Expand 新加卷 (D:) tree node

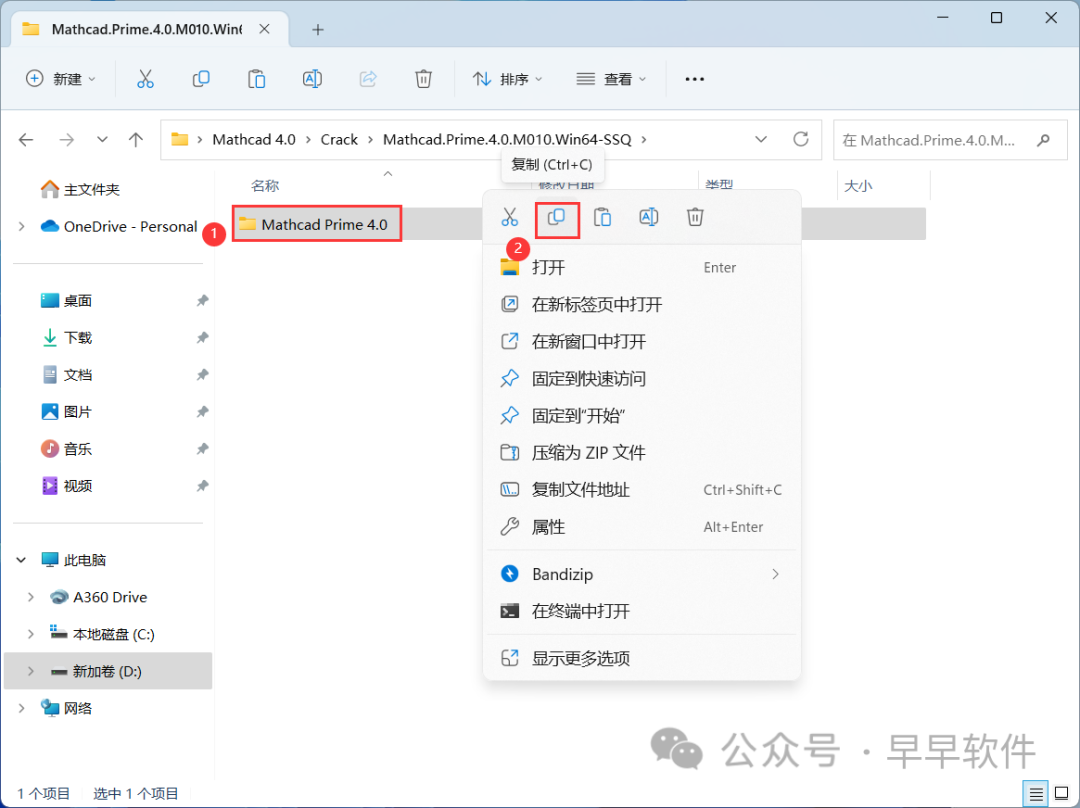tap(31, 671)
